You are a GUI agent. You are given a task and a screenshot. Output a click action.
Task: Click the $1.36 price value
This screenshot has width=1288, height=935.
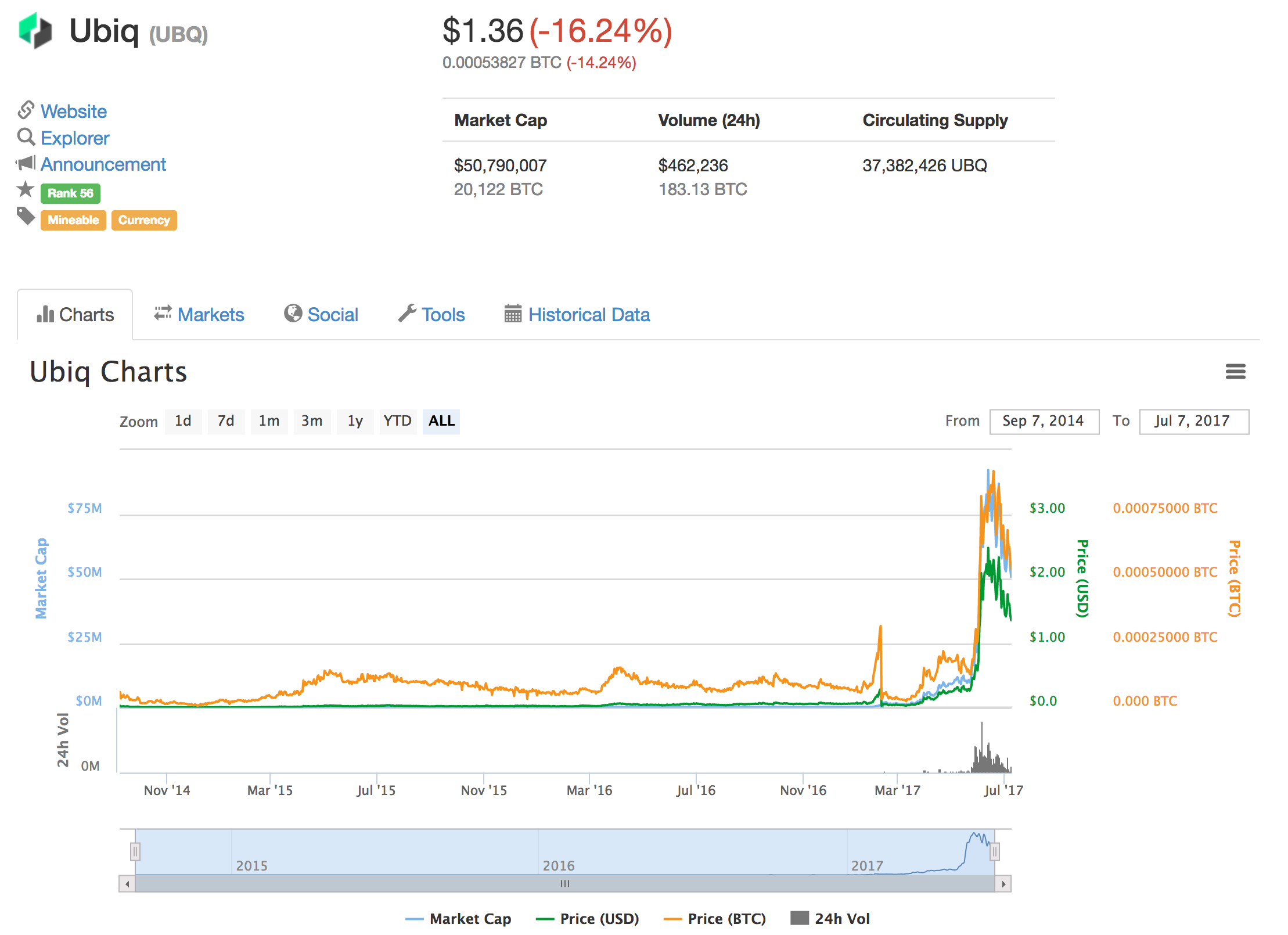click(483, 30)
